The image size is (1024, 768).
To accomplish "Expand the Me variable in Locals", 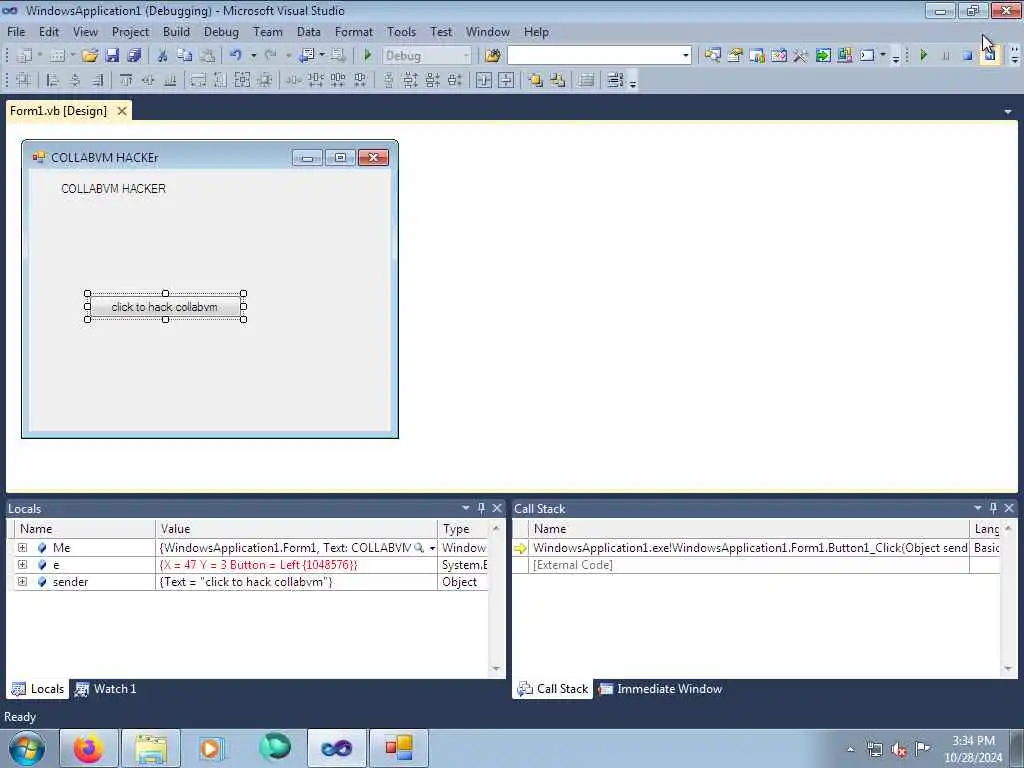I will [22, 548].
